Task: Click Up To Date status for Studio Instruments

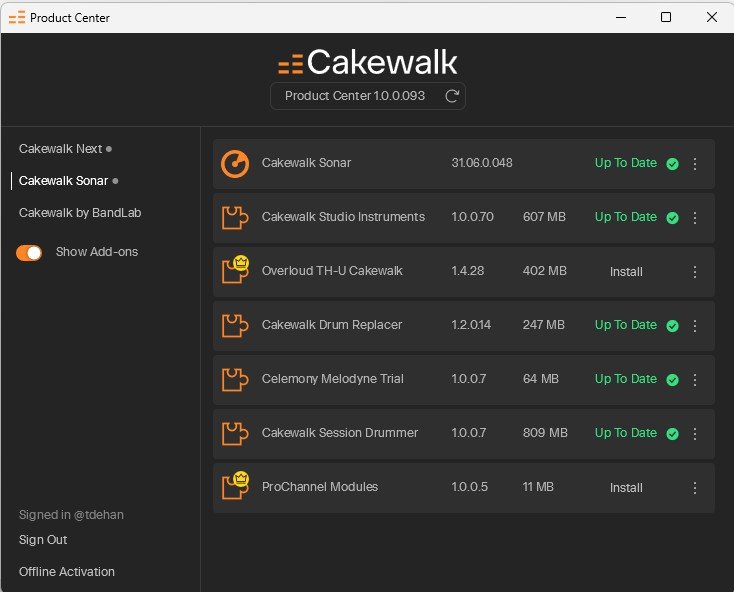Action: pyautogui.click(x=626, y=217)
